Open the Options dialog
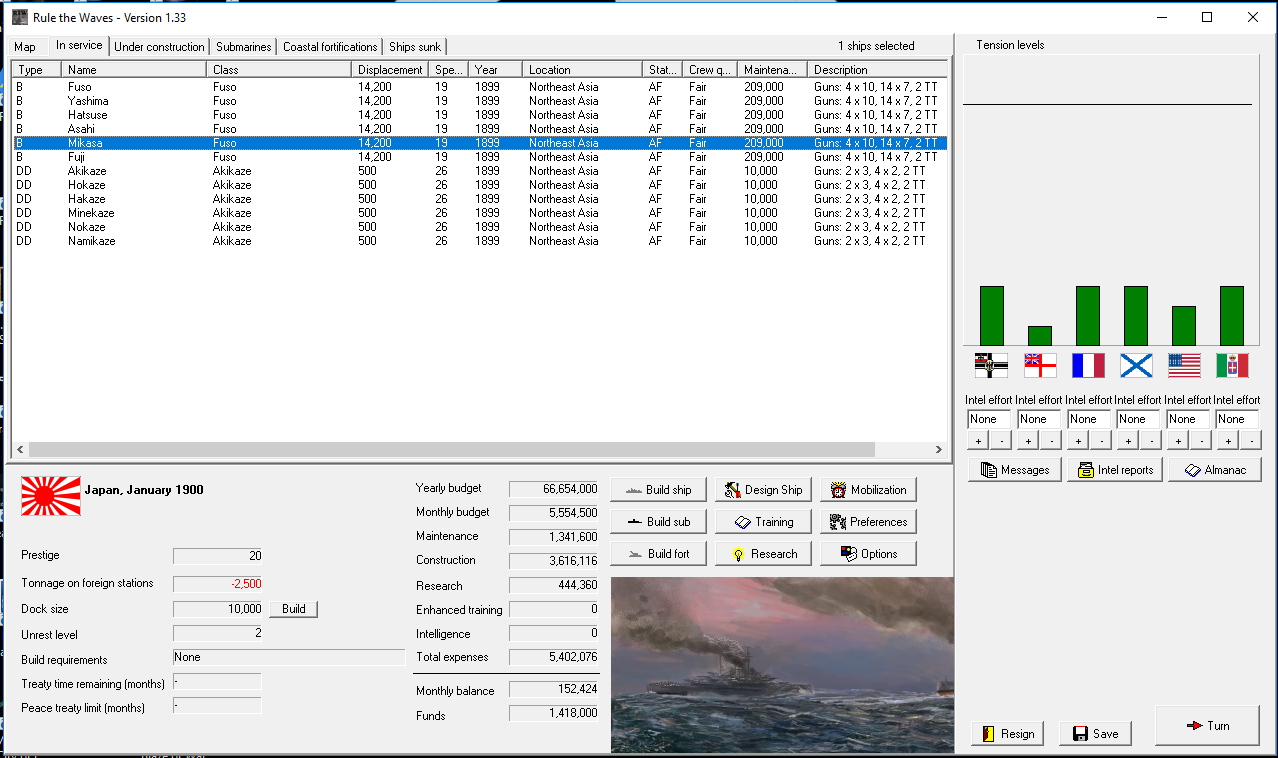The height and width of the screenshot is (758, 1278). pos(868,554)
